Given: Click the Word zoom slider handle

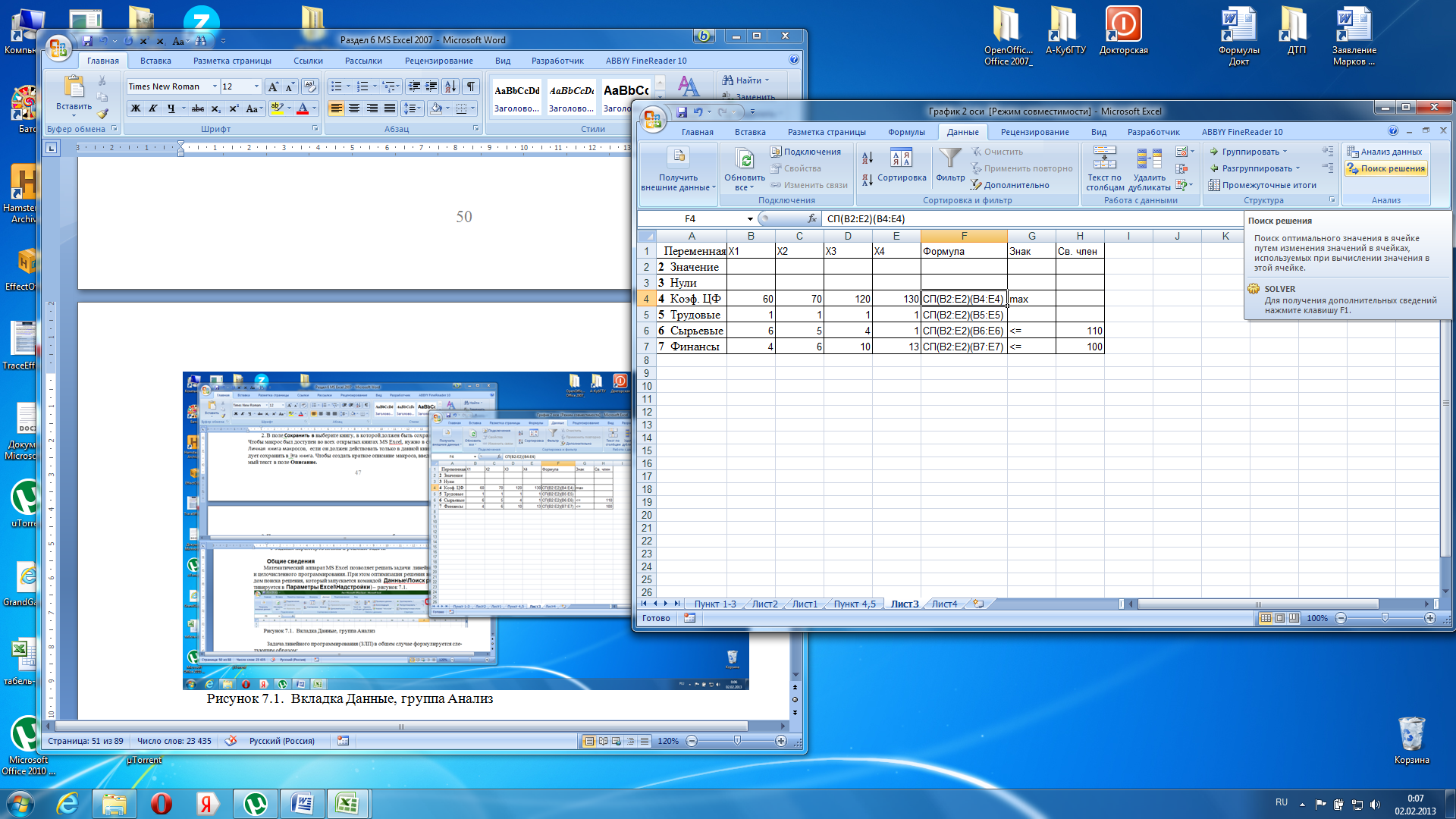Looking at the screenshot, I should pos(736,741).
